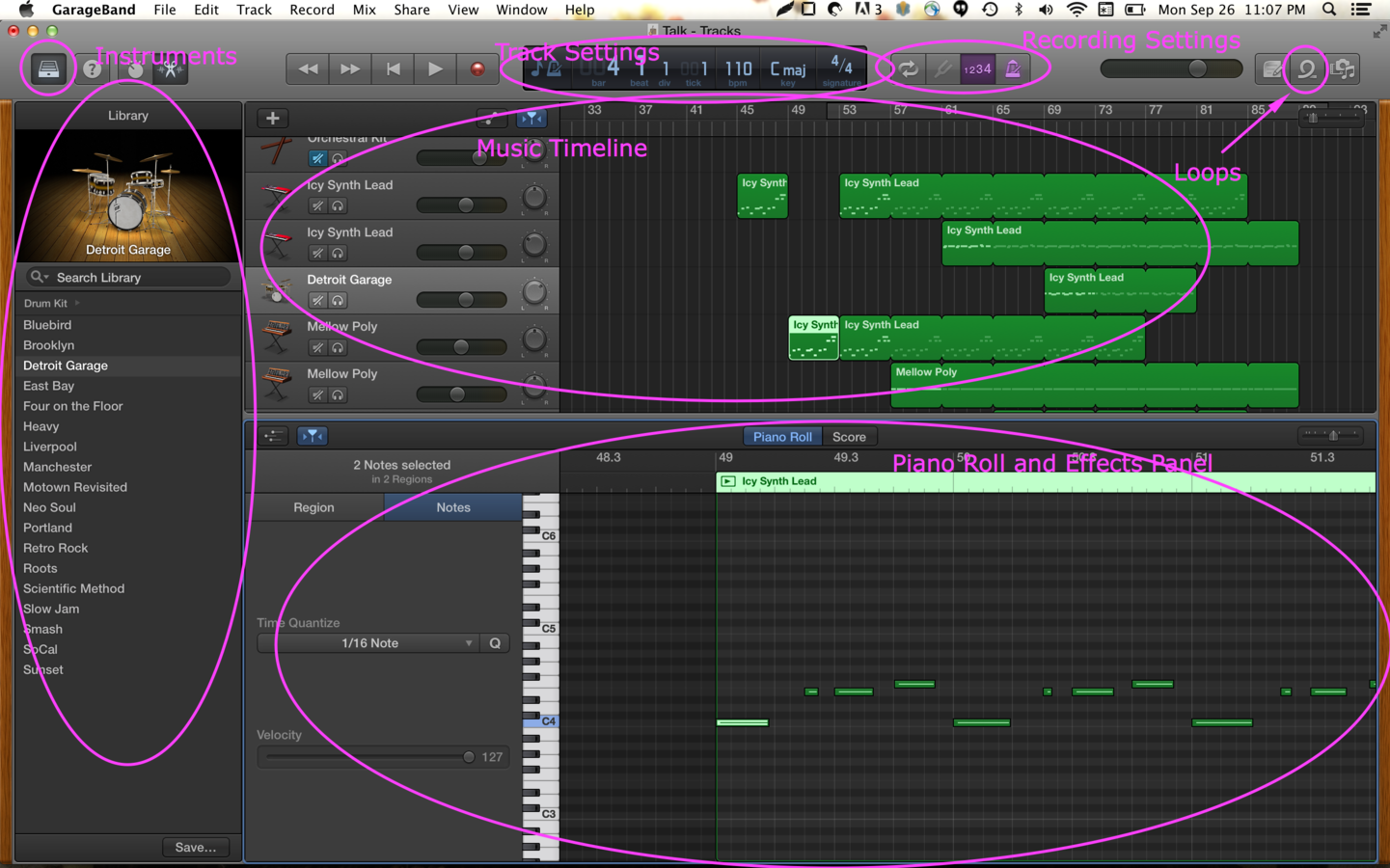
Task: Click the Time Machine icon in the menu bar
Action: 990,10
